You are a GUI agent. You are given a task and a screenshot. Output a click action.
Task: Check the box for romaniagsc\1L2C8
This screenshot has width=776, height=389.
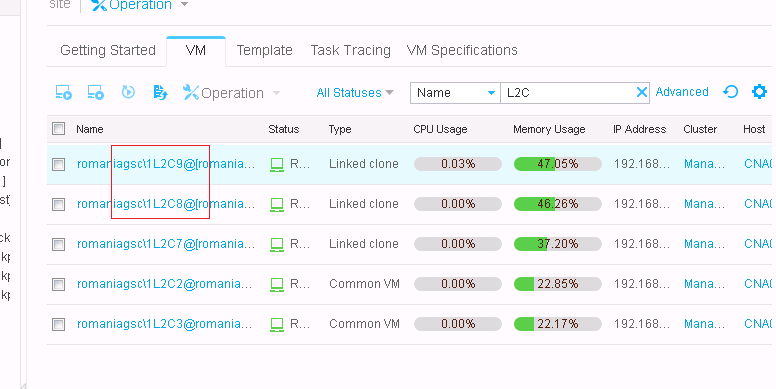(x=58, y=204)
